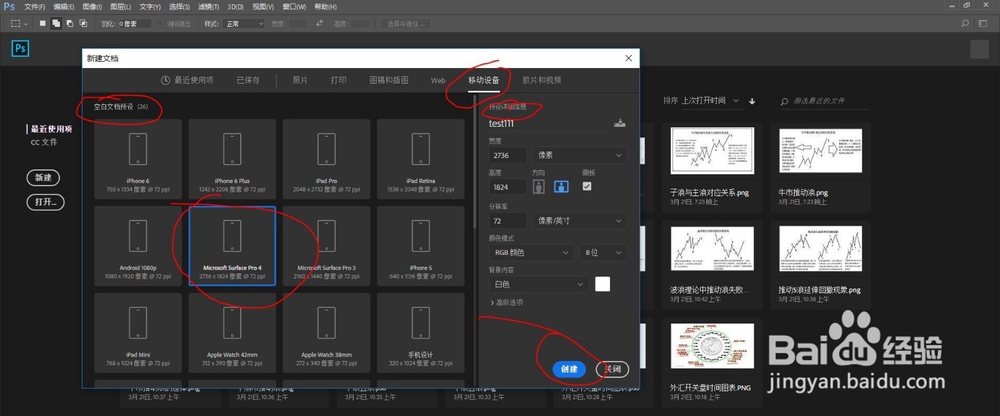Click the Photoshop home logo below the options bar
1000x416 pixels.
tap(20, 48)
